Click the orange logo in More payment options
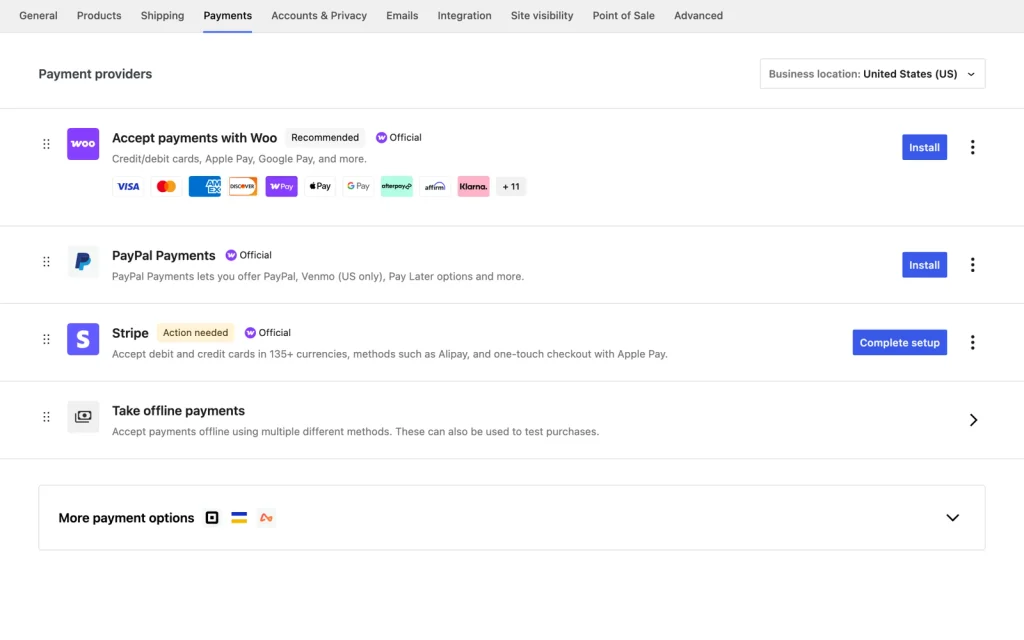This screenshot has height=640, width=1024. 266,518
